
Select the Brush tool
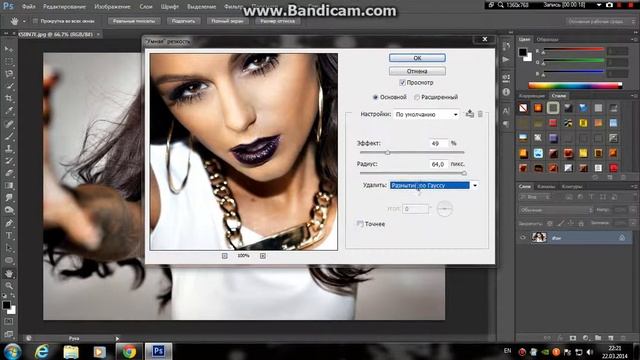pyautogui.click(x=9, y=136)
